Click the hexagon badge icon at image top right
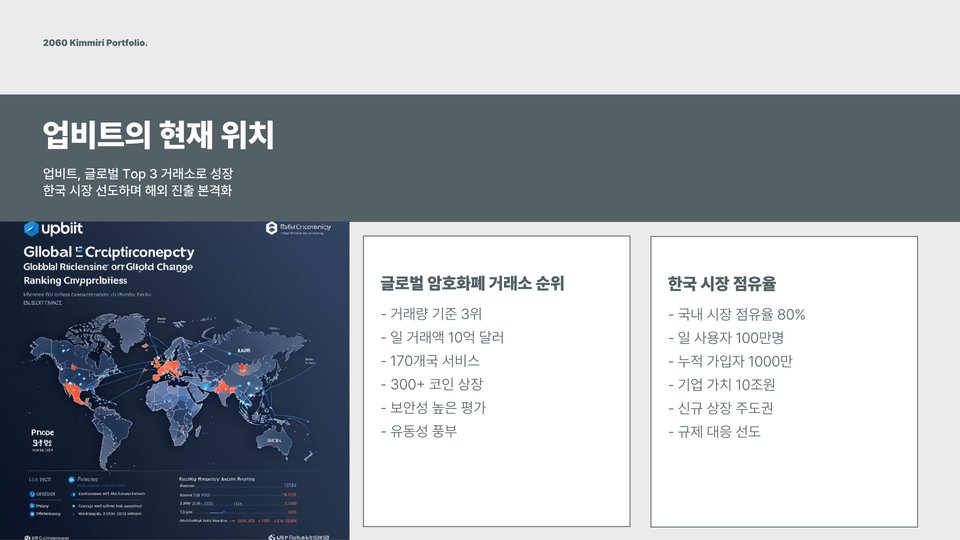 point(271,228)
